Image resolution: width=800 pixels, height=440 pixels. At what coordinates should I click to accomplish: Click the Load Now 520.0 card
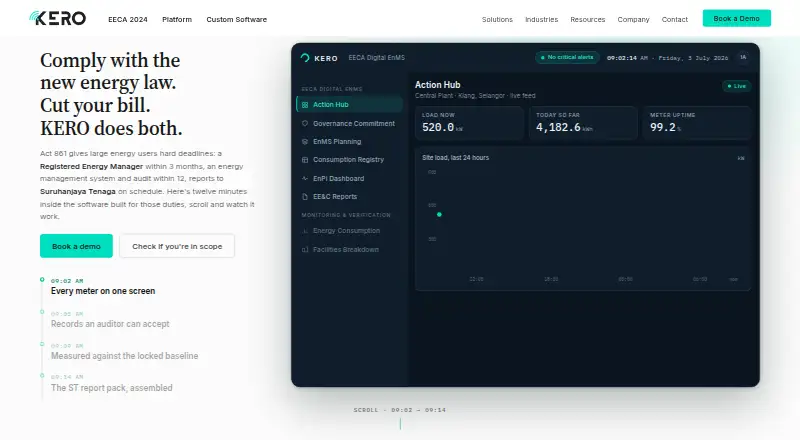[x=469, y=123]
